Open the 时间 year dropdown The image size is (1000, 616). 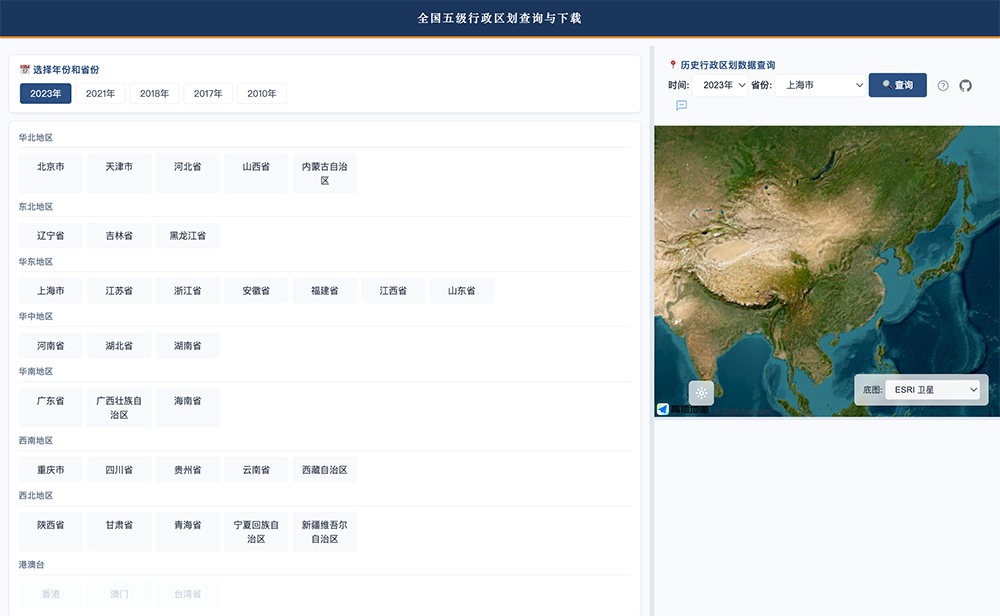[x=720, y=85]
